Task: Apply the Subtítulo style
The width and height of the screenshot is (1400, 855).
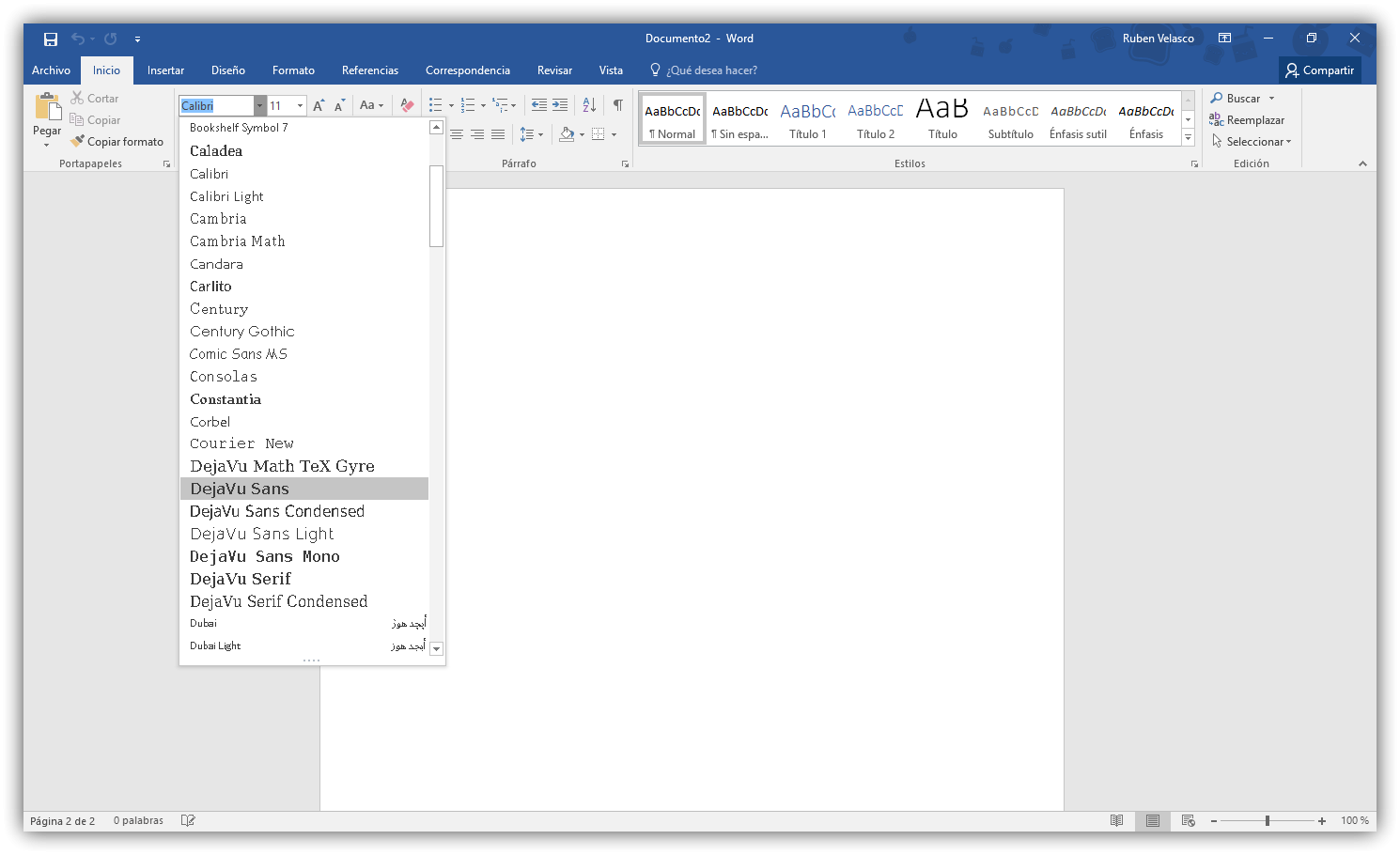Action: tap(1011, 119)
